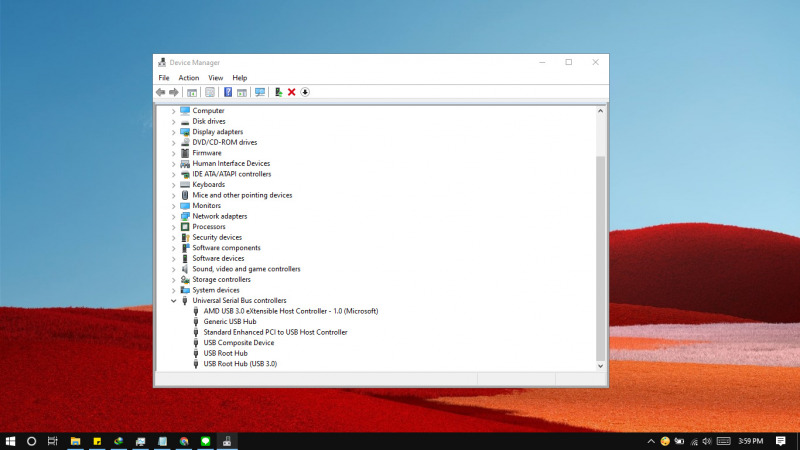Select IDE ATA/ATAPI controllers entry

click(232, 174)
